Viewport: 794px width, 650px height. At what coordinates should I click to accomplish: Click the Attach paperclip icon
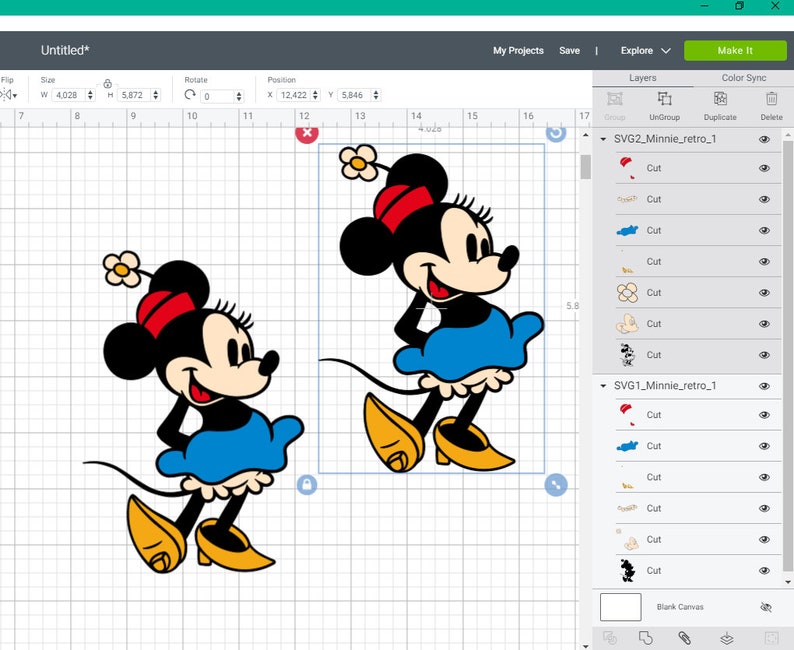[x=685, y=638]
